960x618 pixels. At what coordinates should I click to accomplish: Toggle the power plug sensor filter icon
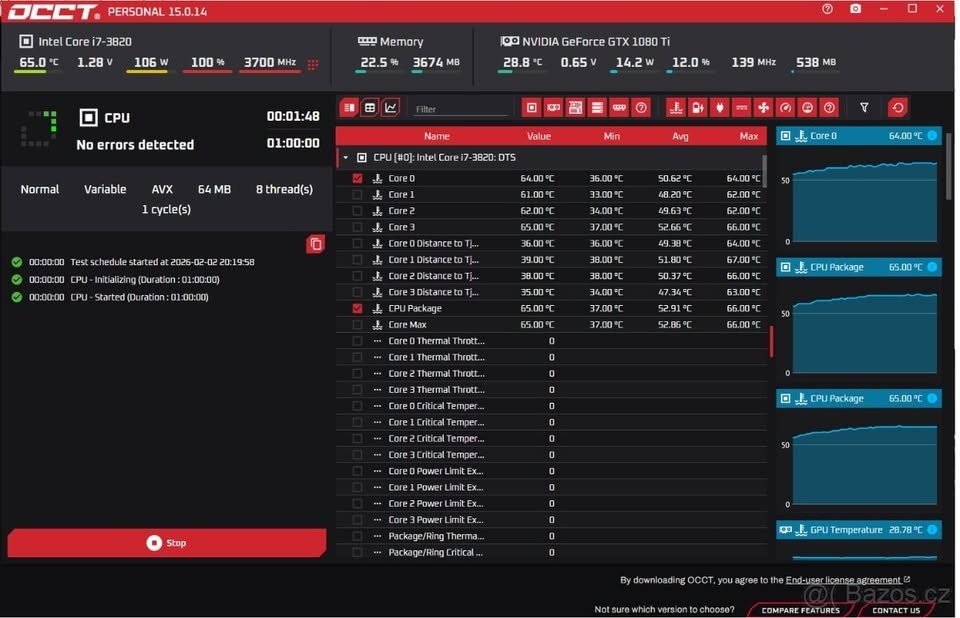(x=720, y=108)
